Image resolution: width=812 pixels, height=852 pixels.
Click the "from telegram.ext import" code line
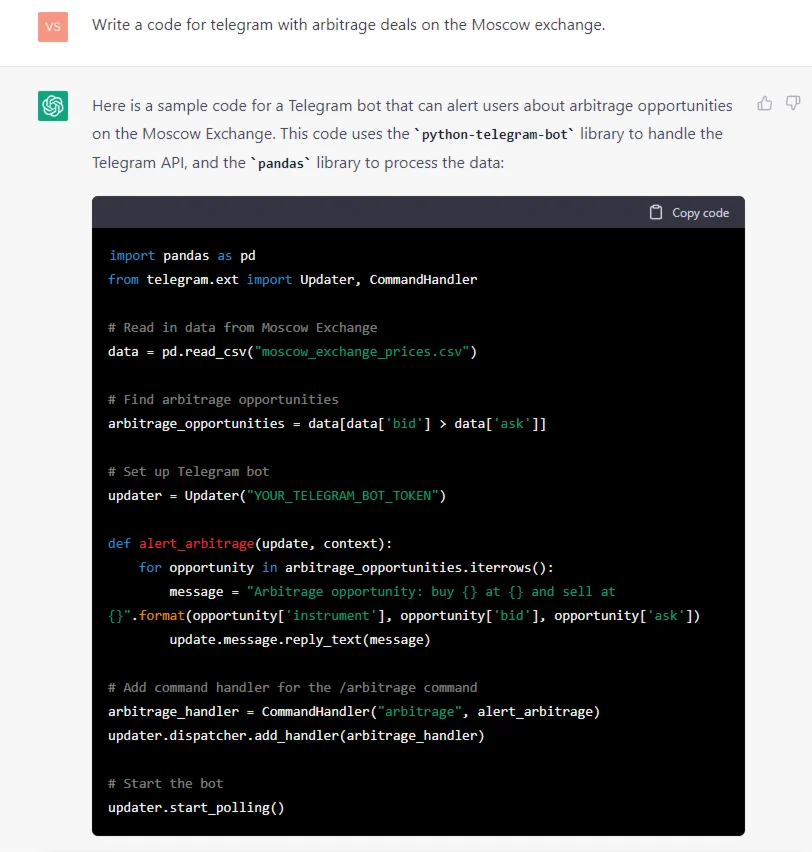(x=292, y=280)
